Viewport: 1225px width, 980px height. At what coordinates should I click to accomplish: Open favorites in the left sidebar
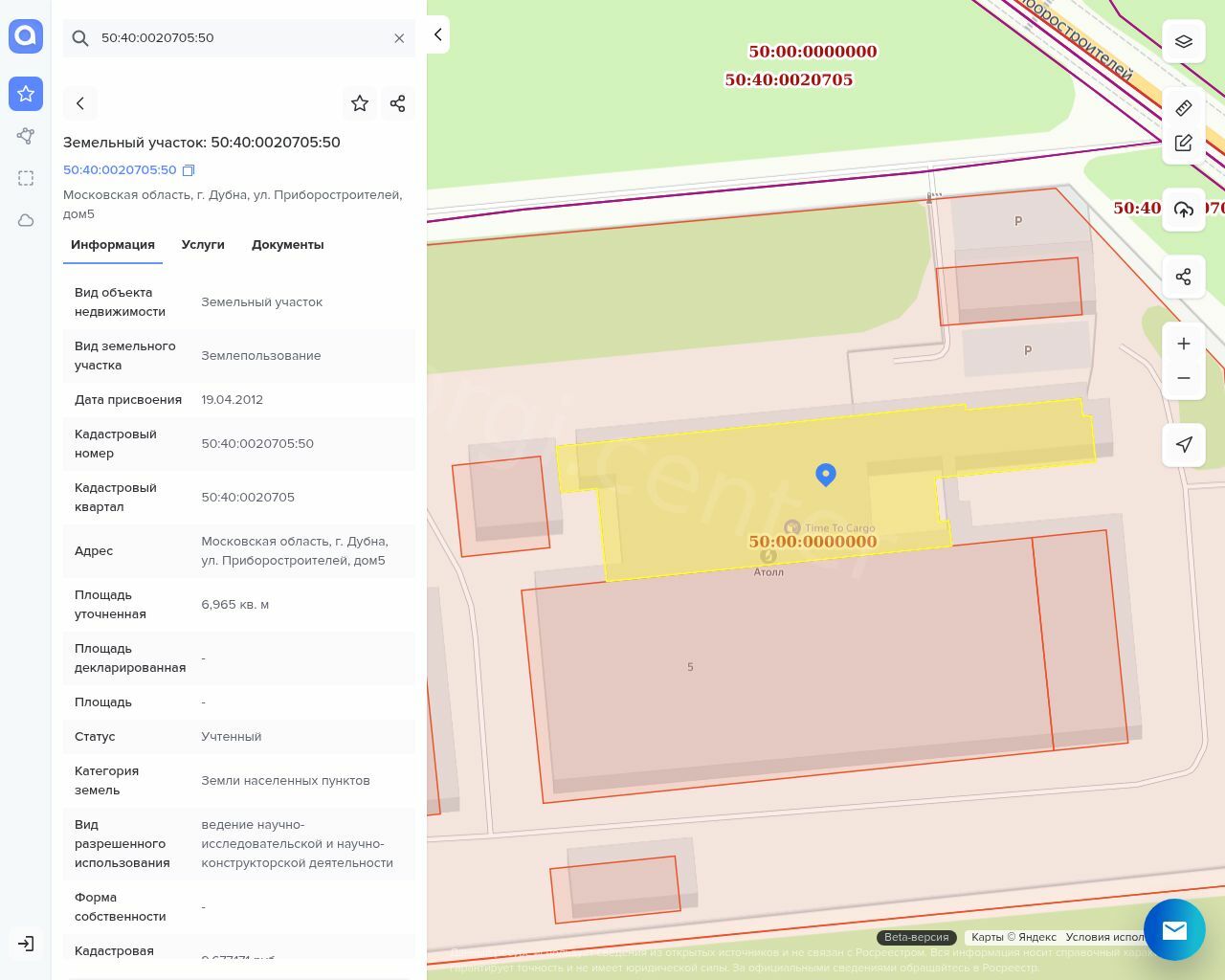[26, 94]
